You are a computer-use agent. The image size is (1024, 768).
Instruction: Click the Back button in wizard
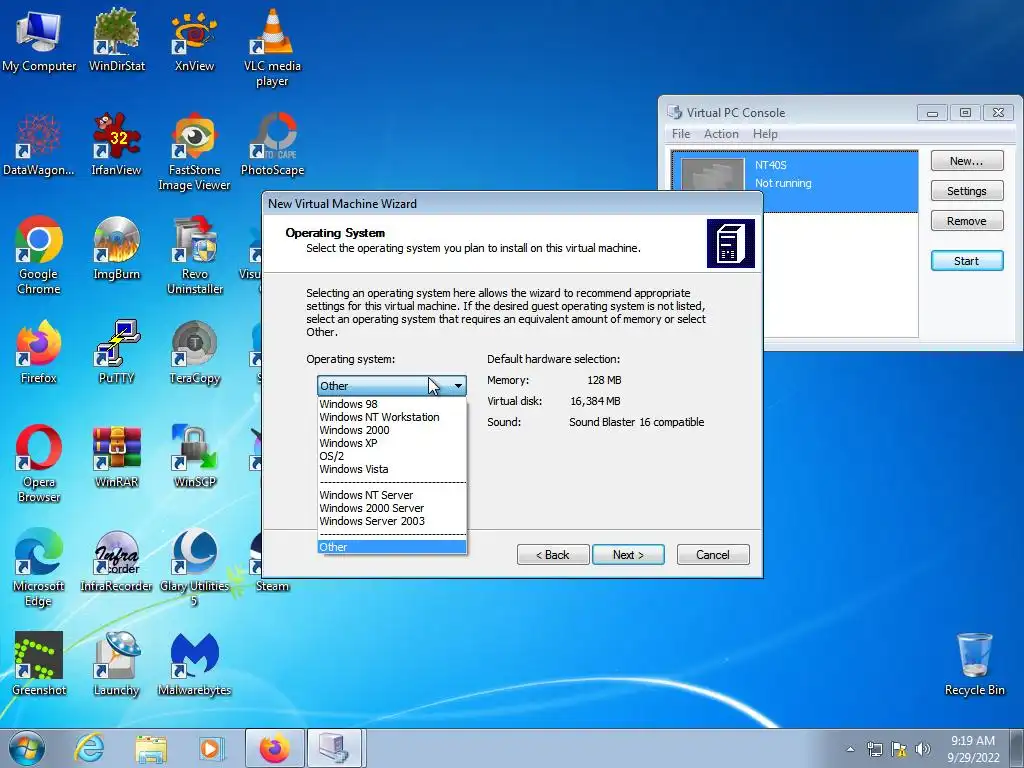coord(553,554)
